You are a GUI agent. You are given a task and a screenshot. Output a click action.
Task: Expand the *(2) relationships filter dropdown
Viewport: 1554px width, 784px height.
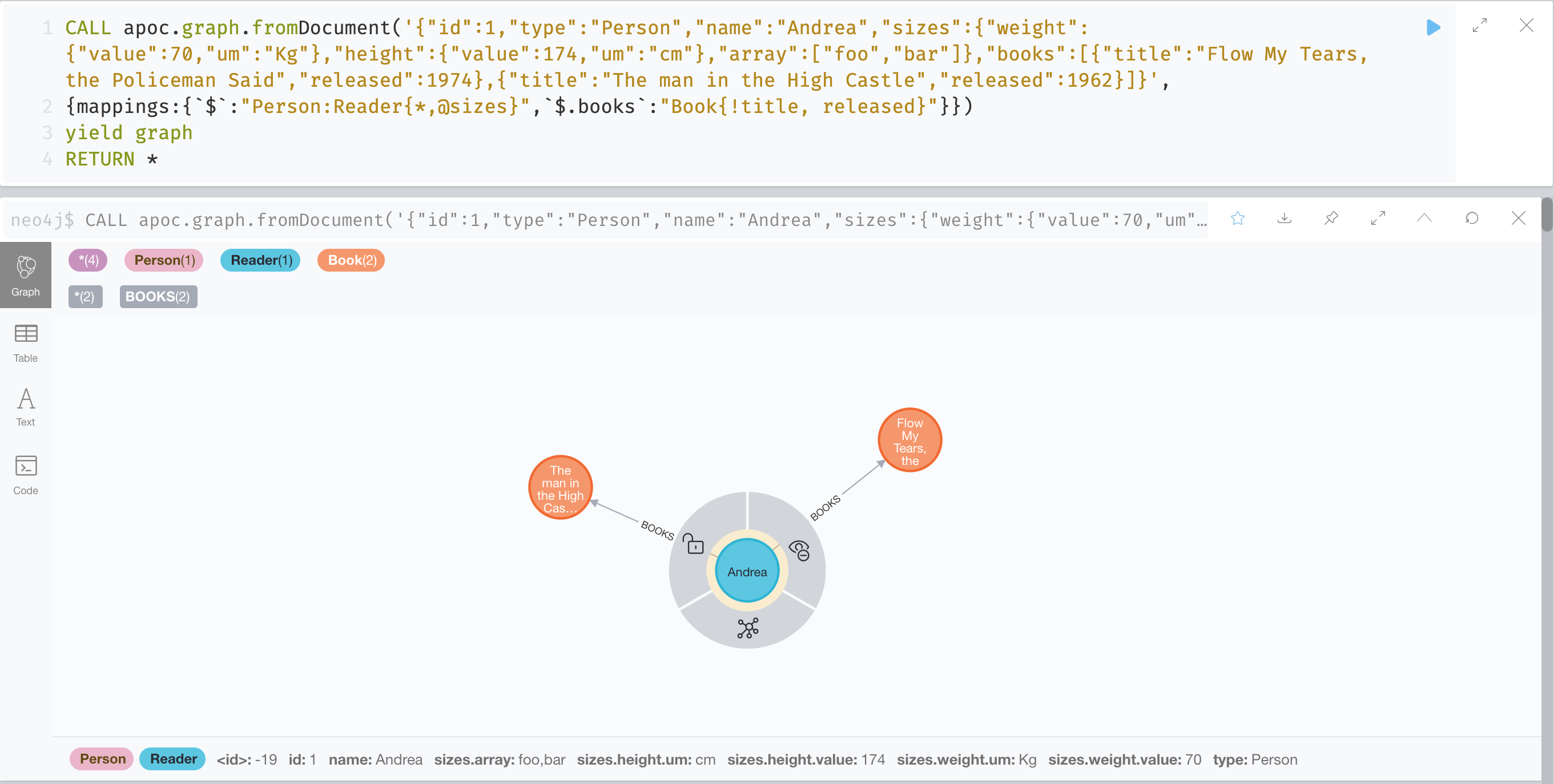[x=84, y=296]
